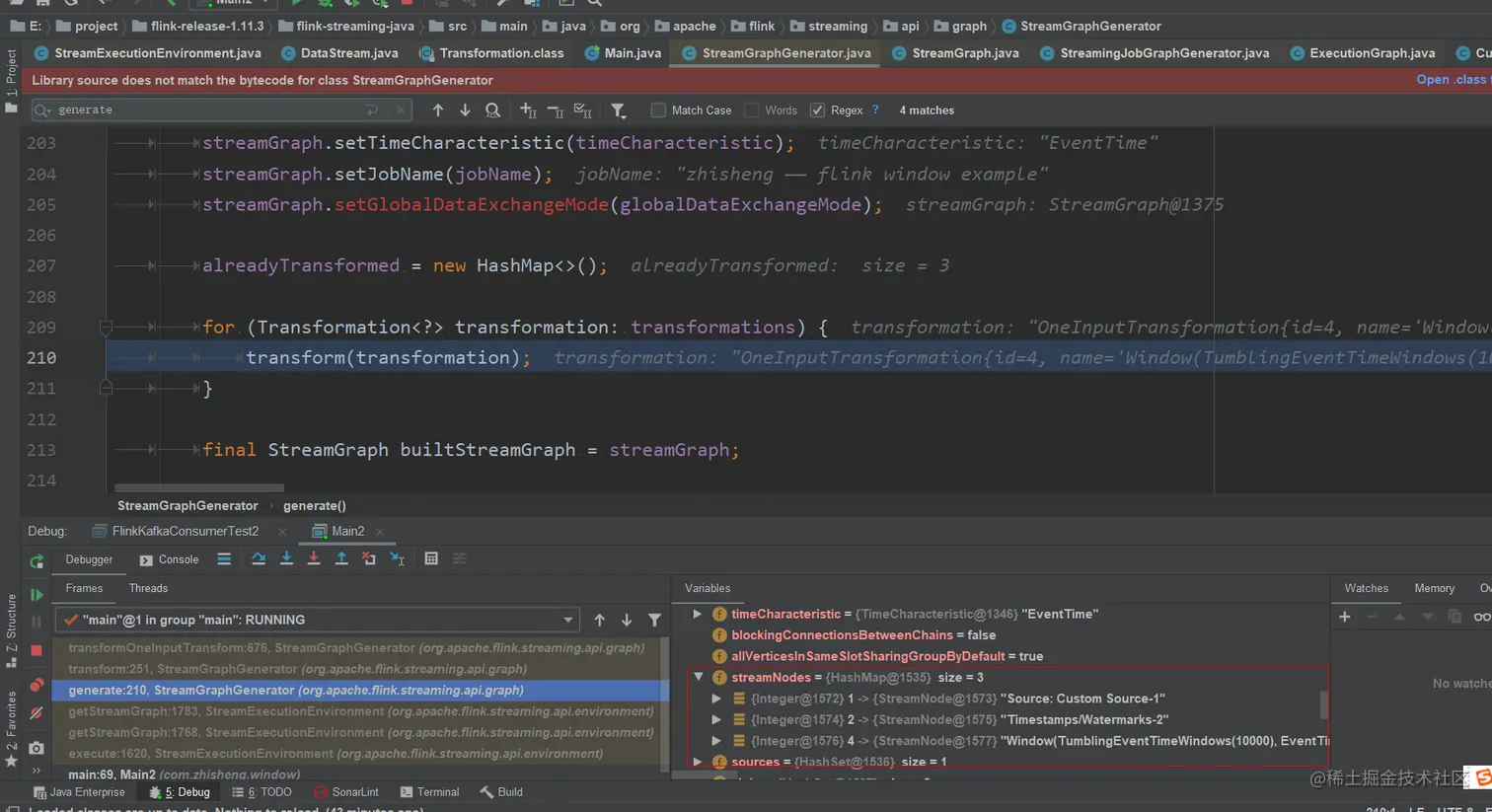
Task: Collapse the streamNodes variable node
Action: coord(699,678)
